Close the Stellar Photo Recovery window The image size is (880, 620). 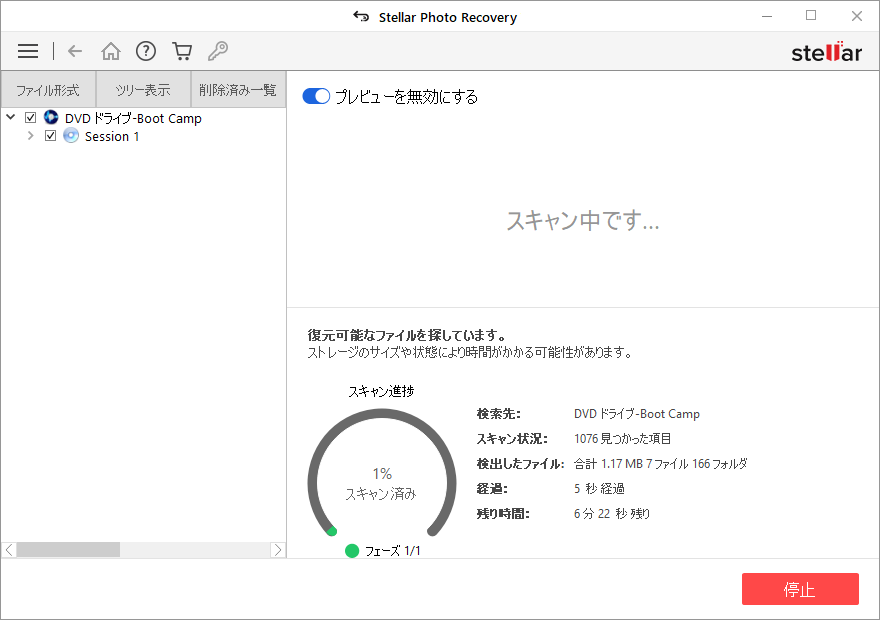click(x=856, y=16)
